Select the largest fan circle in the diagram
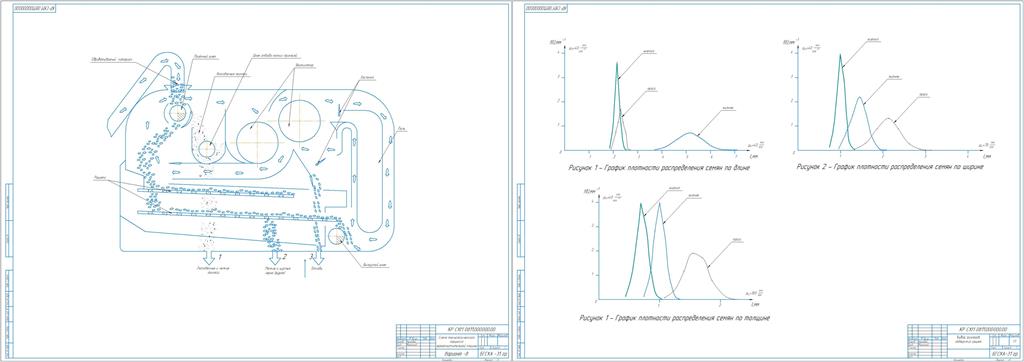This screenshot has height=362, width=1024. (x=257, y=142)
